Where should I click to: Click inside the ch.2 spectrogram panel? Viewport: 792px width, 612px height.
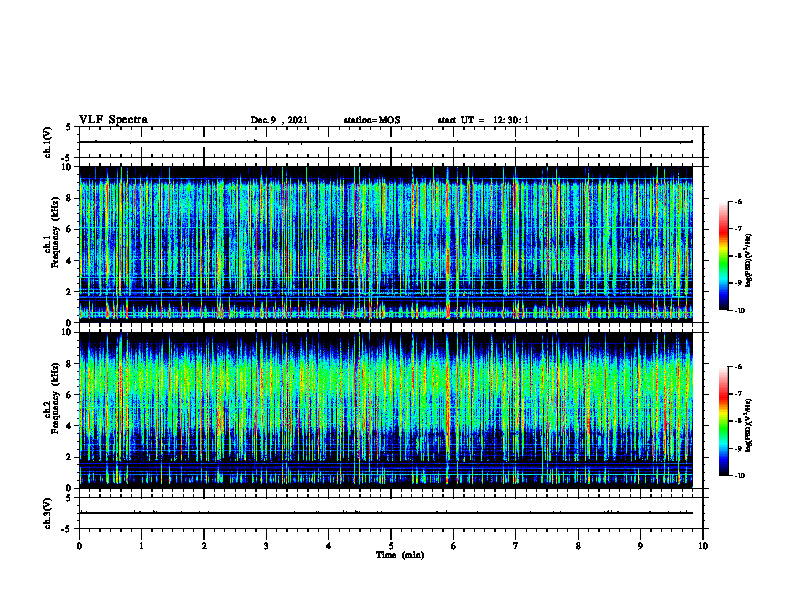[386, 410]
